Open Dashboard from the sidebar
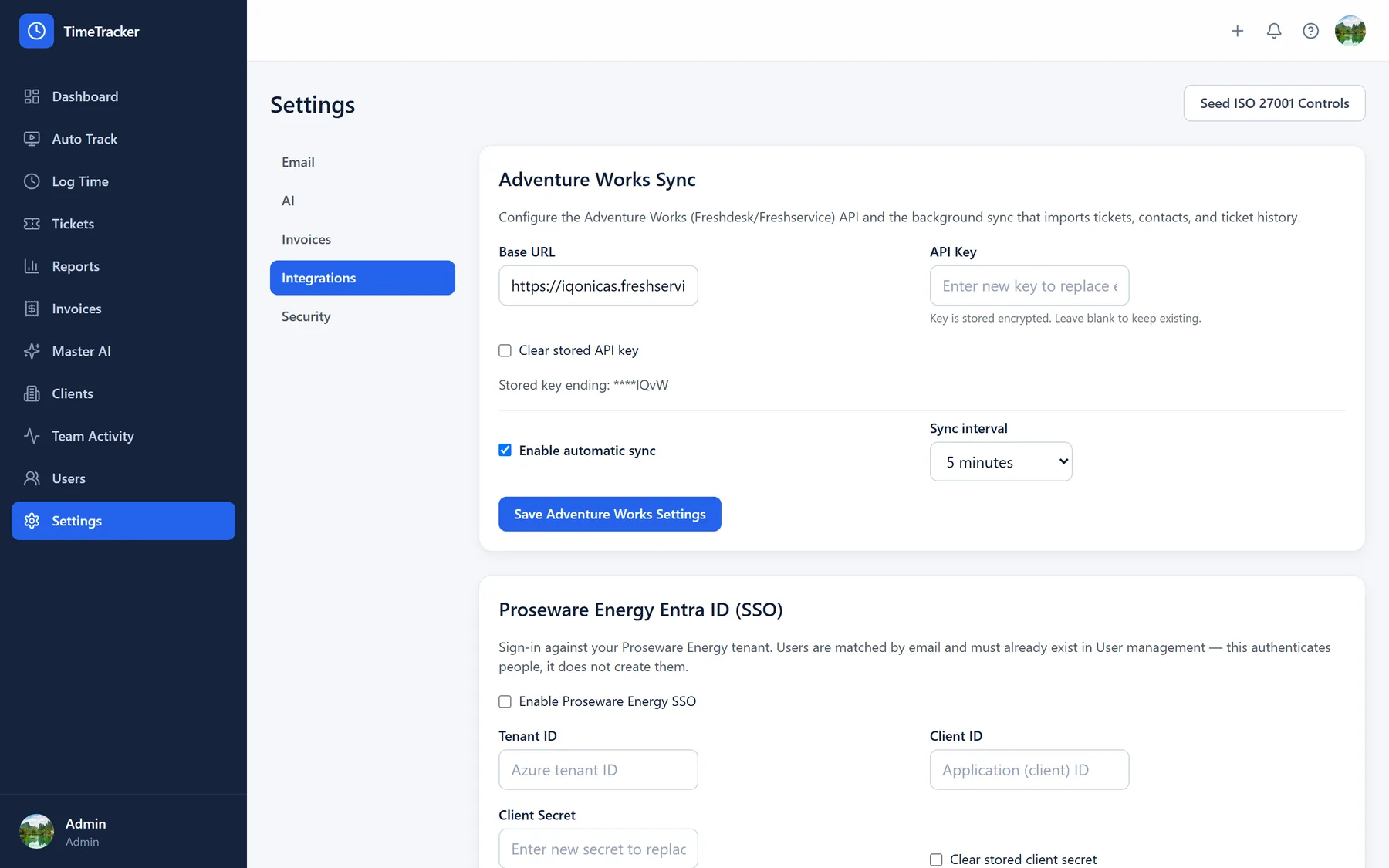This screenshot has height=868, width=1389. pyautogui.click(x=123, y=96)
